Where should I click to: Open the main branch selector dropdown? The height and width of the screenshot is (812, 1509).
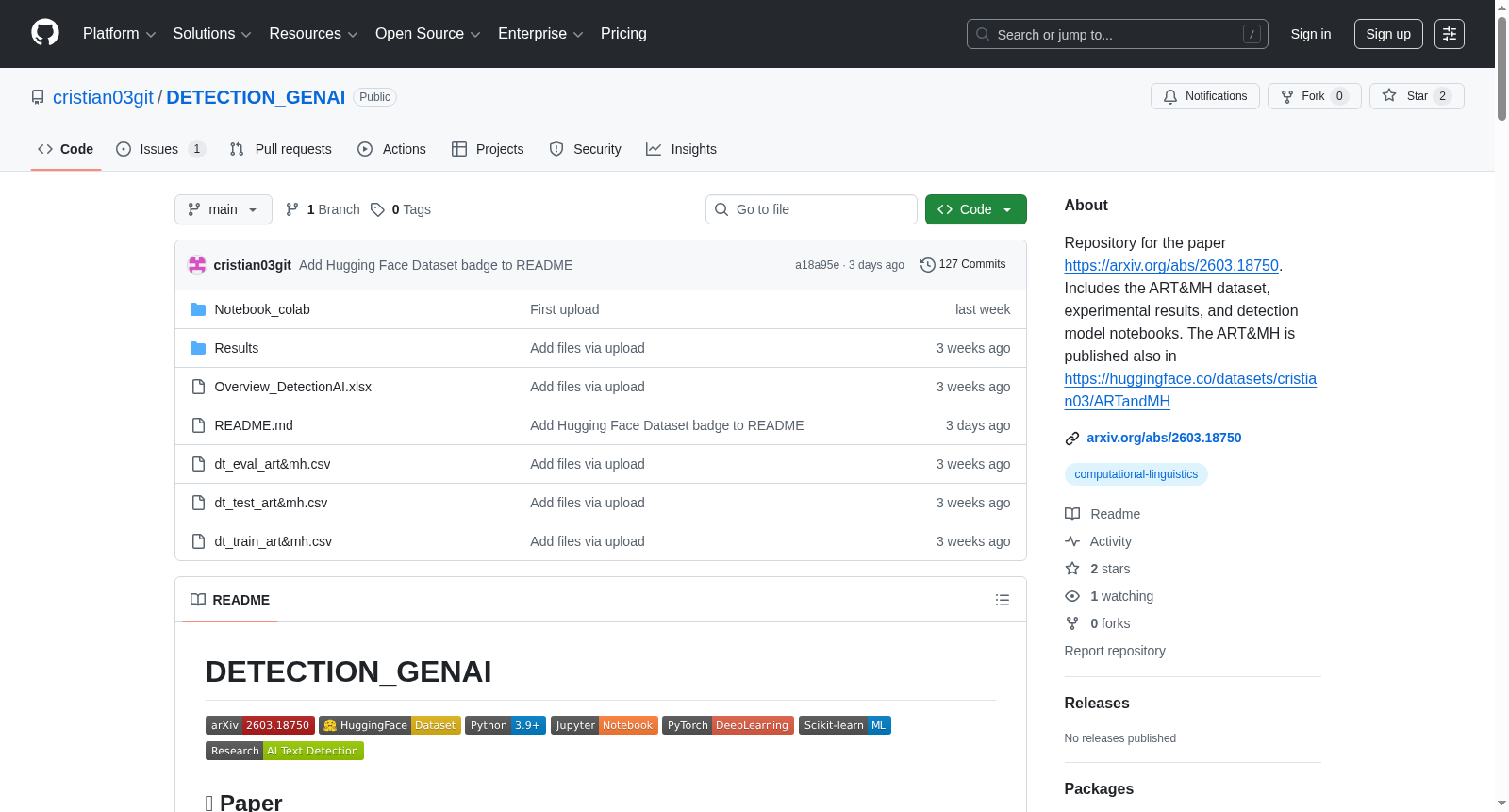[224, 209]
